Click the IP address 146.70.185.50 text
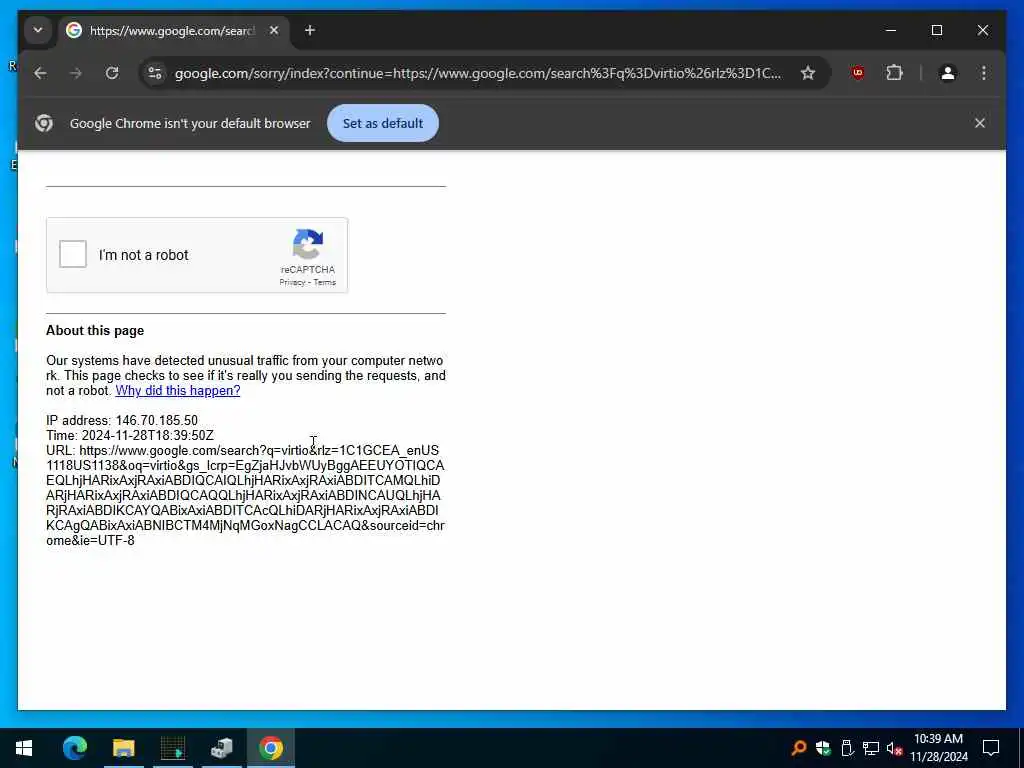 121,421
